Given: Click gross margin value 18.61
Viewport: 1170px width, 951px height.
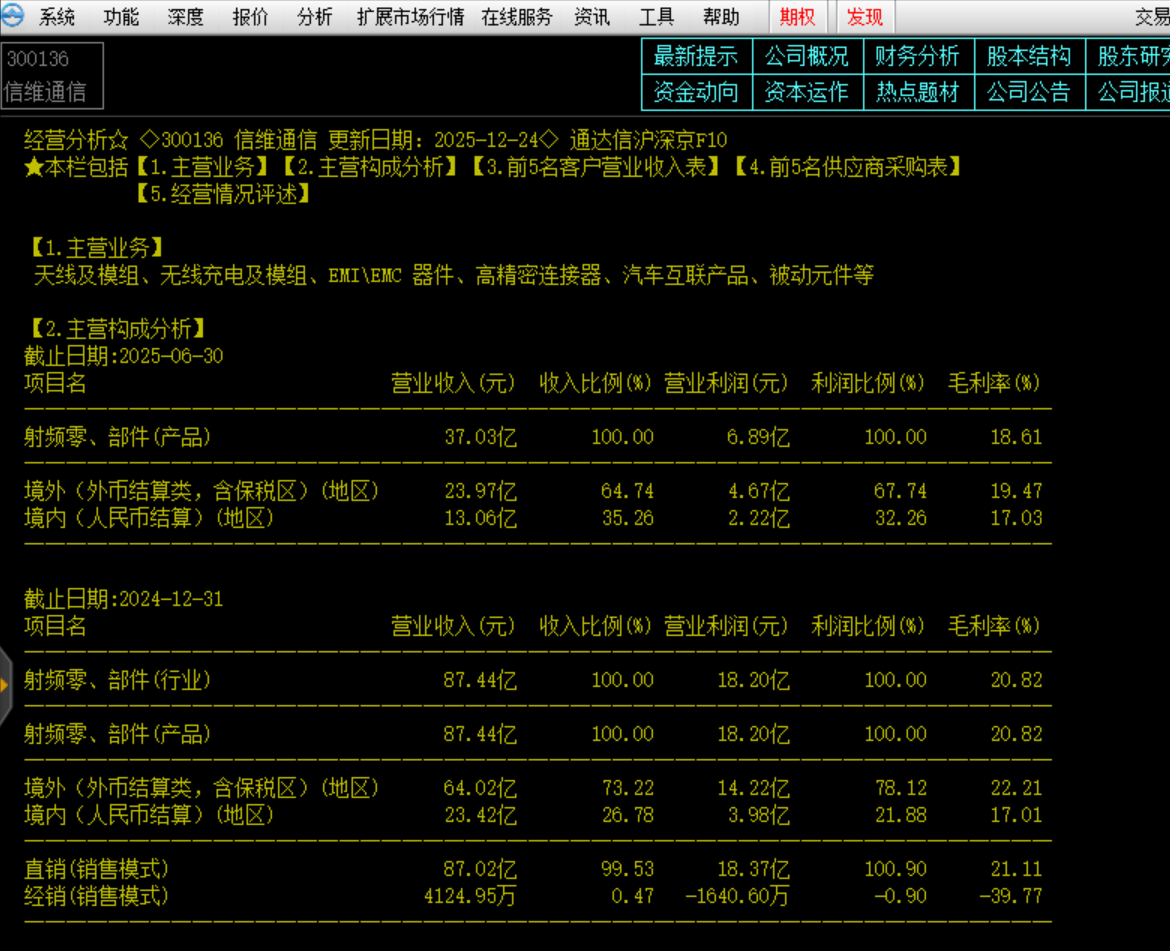Looking at the screenshot, I should 1016,437.
